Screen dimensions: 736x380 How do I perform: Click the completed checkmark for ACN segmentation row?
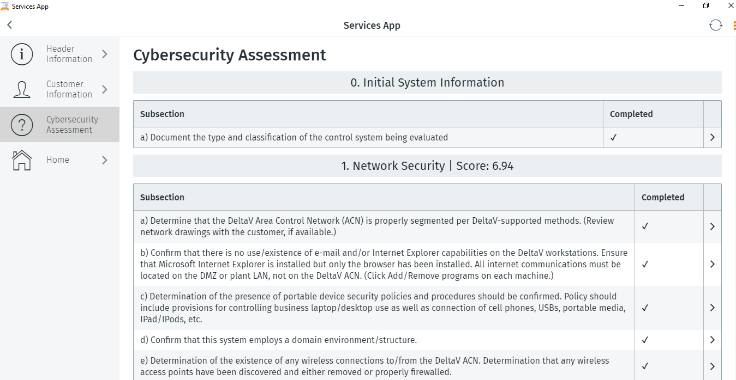click(645, 226)
